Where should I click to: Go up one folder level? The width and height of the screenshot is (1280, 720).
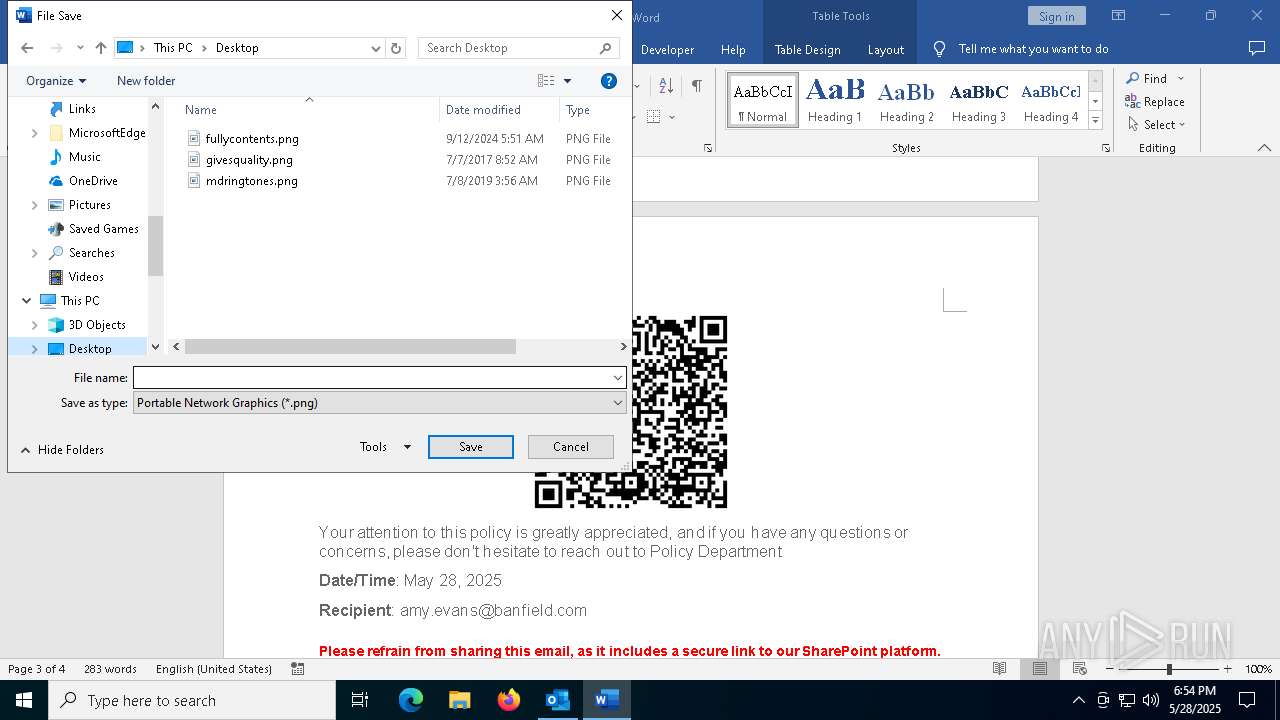100,48
